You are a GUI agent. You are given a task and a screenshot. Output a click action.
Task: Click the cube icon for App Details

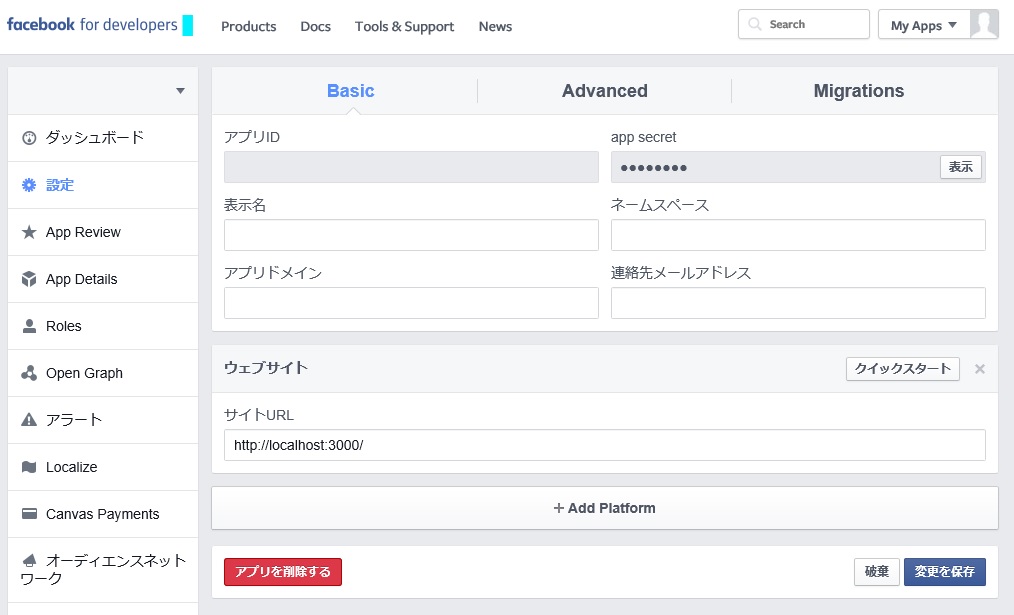29,279
